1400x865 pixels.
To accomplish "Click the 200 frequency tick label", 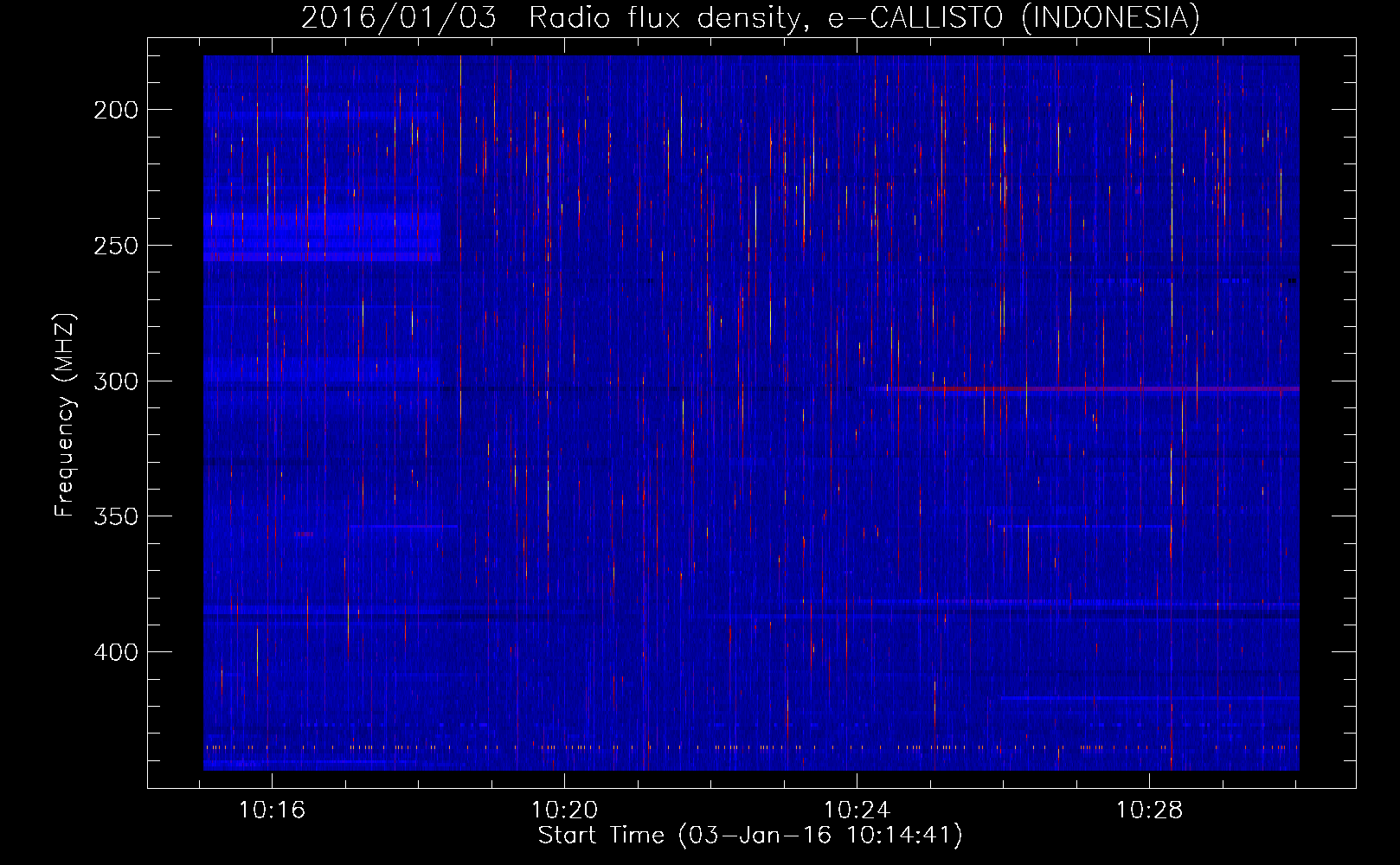I will [x=116, y=110].
